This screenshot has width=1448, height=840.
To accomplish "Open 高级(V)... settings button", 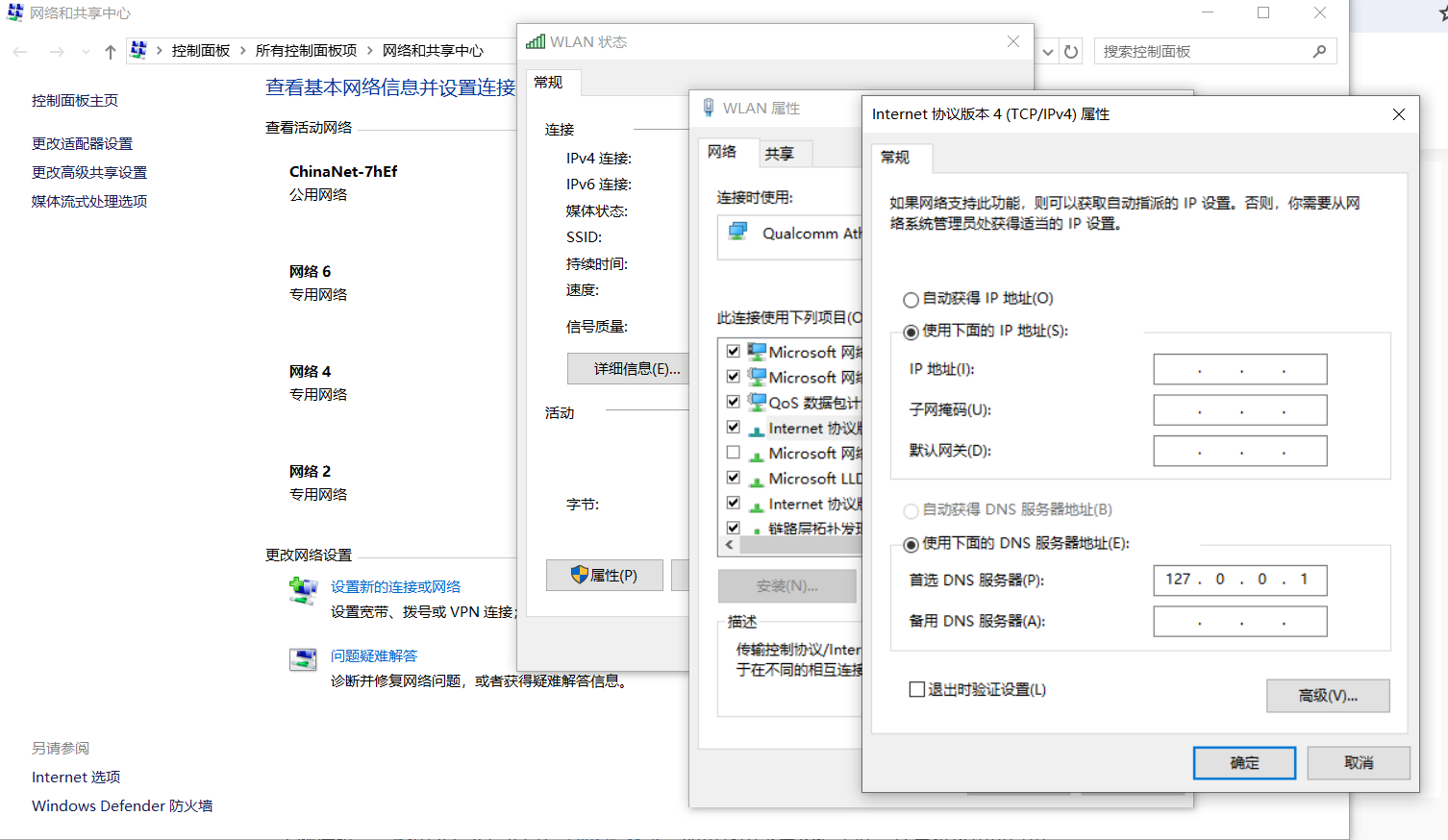I will pyautogui.click(x=1328, y=696).
